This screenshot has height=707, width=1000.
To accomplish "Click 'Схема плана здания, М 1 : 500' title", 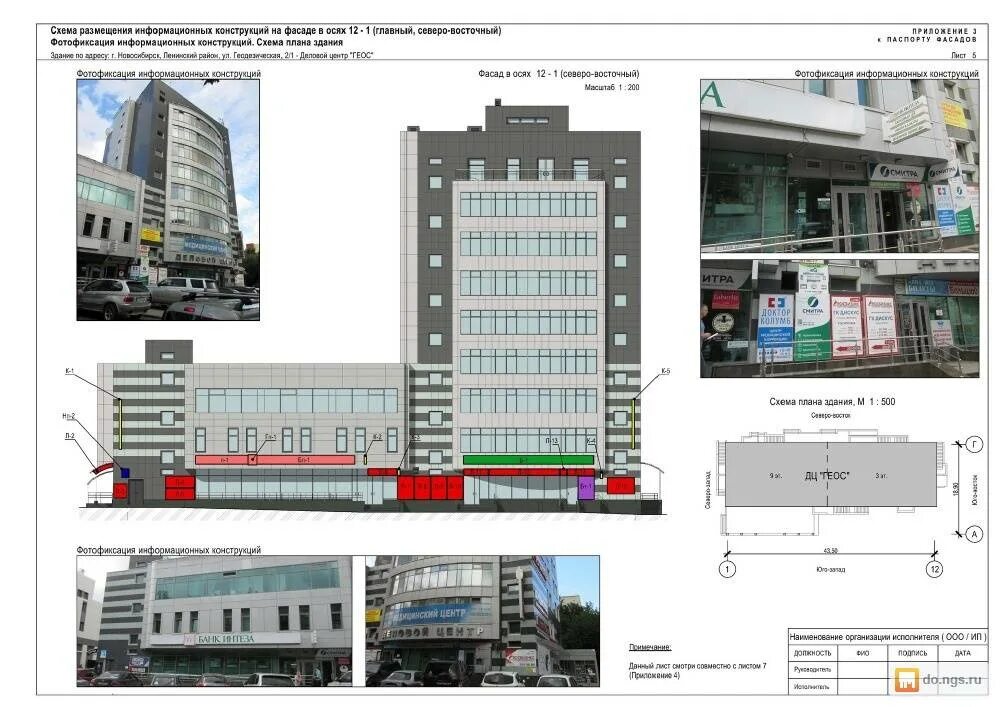I will click(832, 402).
